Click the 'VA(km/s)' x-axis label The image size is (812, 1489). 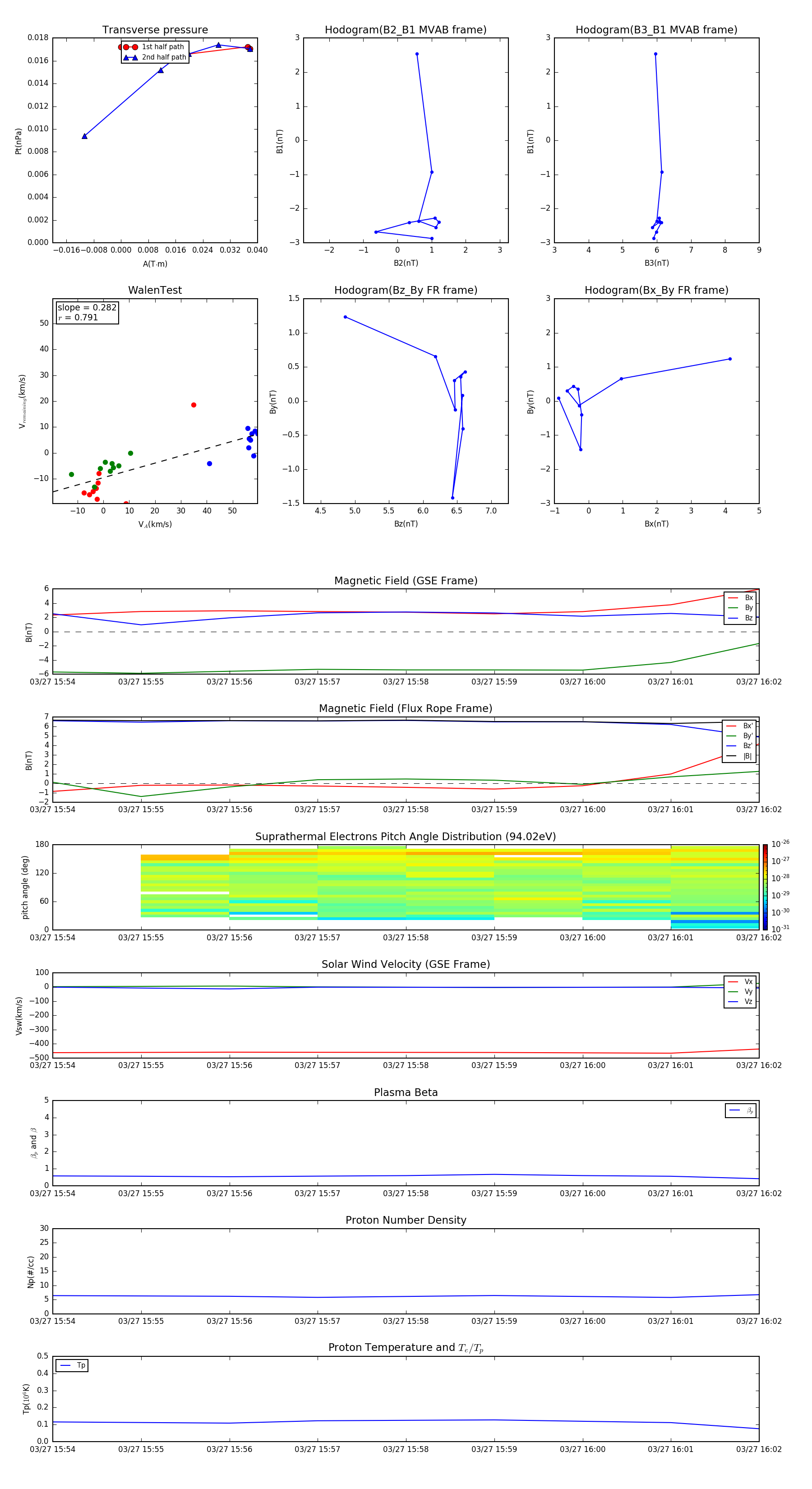[x=155, y=524]
